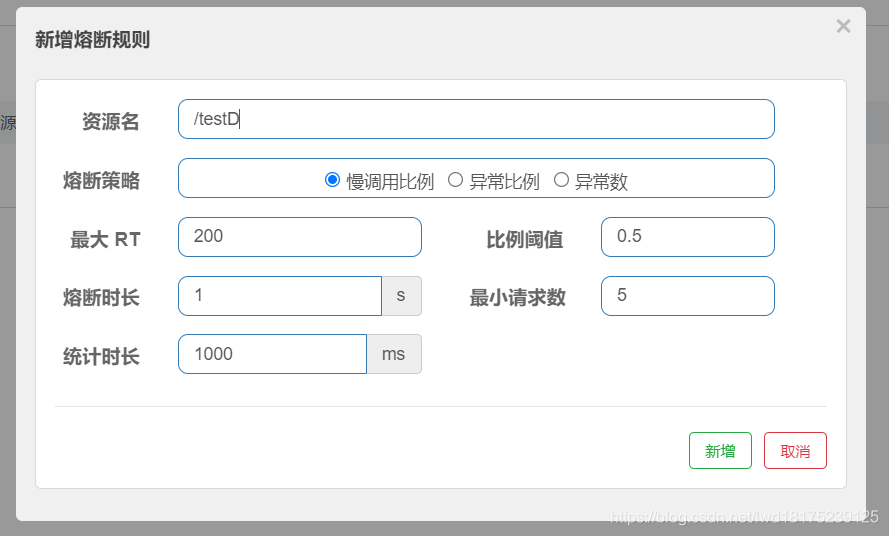Click the 资源名 field label
889x536 pixels.
[x=111, y=121]
